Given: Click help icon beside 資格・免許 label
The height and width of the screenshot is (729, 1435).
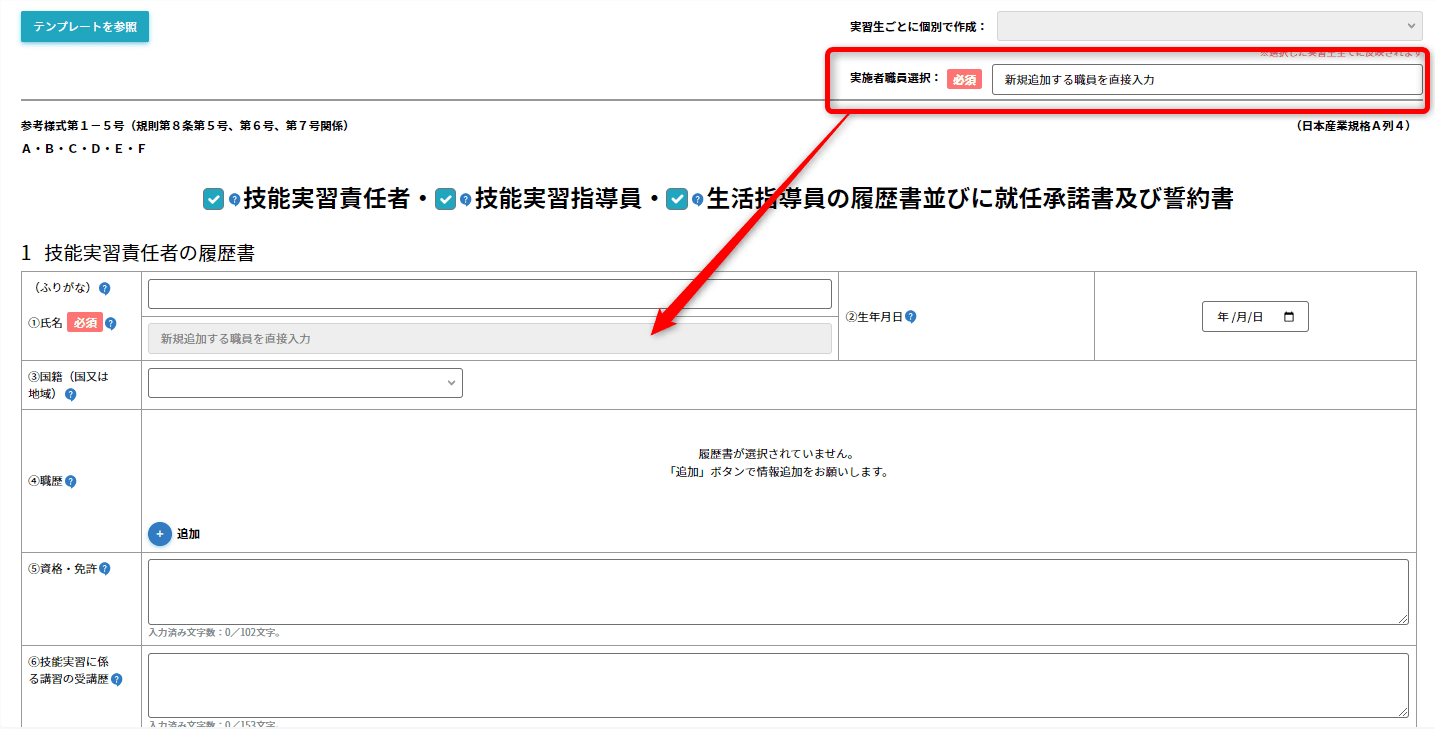Looking at the screenshot, I should [105, 568].
